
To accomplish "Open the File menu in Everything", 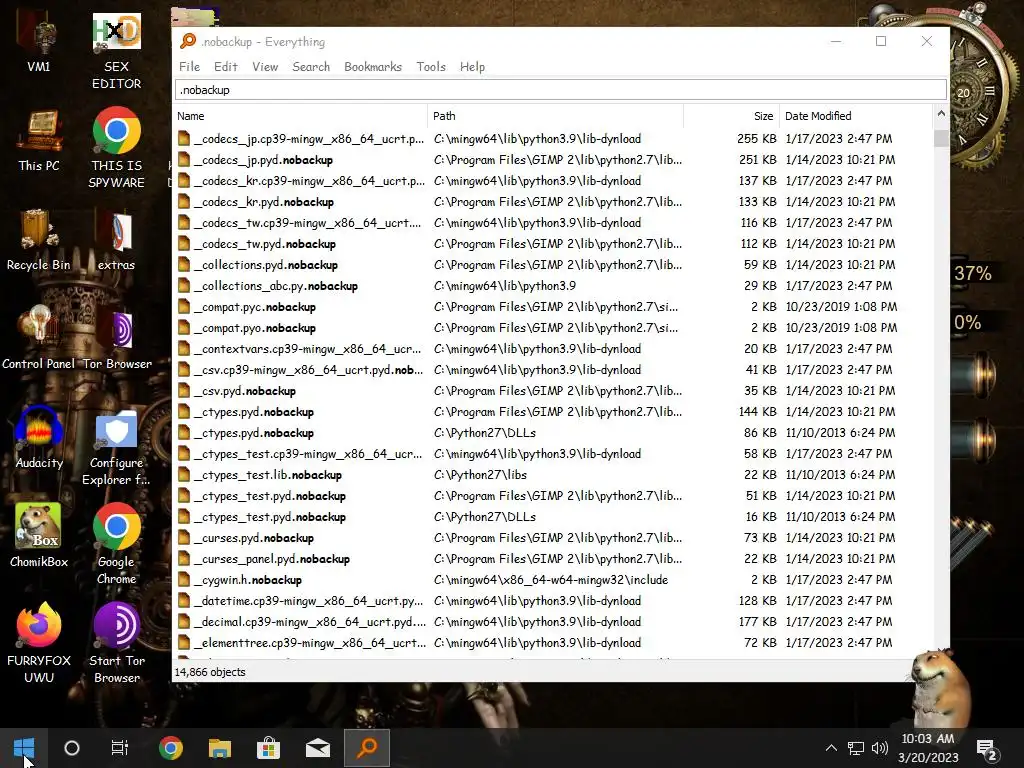I will [x=189, y=67].
